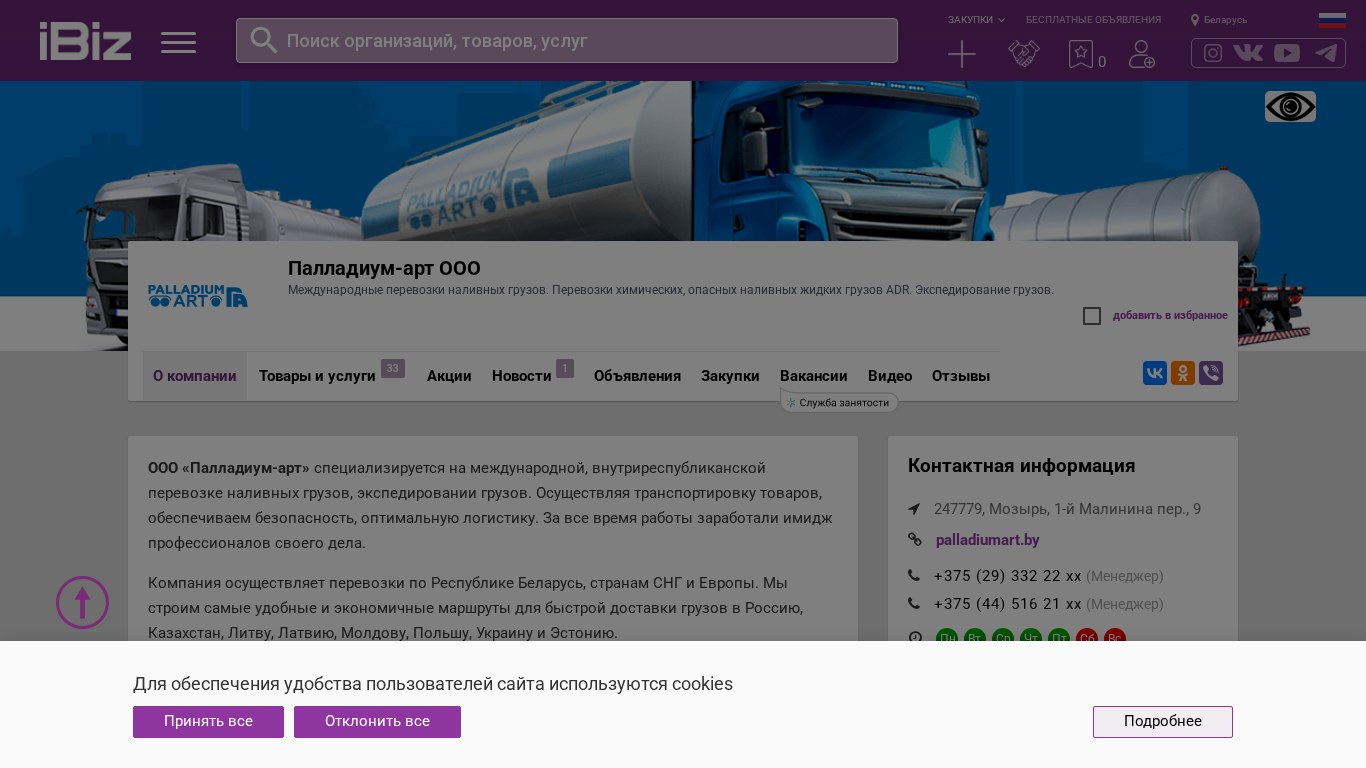Click the Palladium Art company logo
Screen dimensions: 1366x768
click(198, 296)
